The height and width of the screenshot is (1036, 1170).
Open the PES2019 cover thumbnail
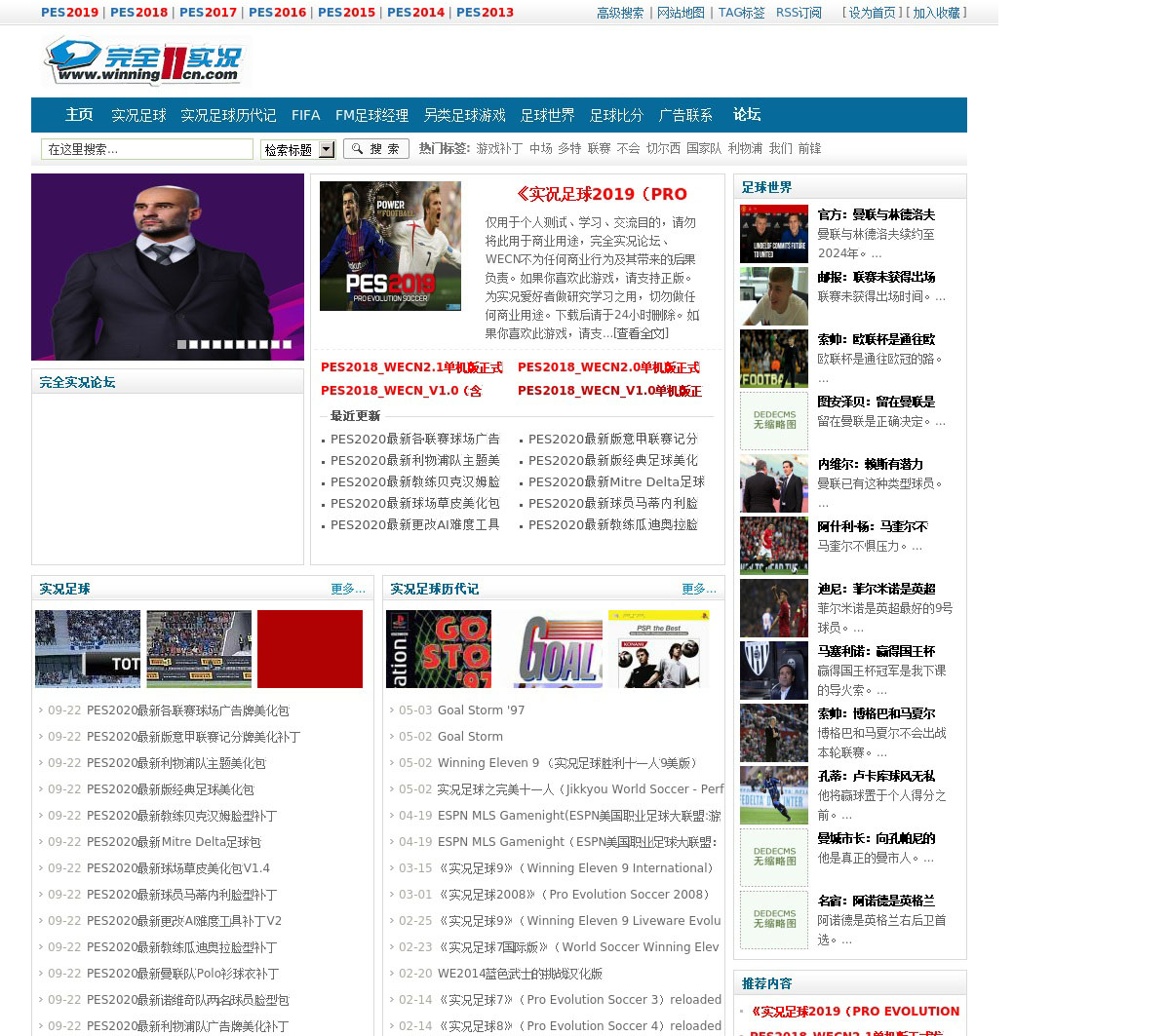click(x=390, y=246)
